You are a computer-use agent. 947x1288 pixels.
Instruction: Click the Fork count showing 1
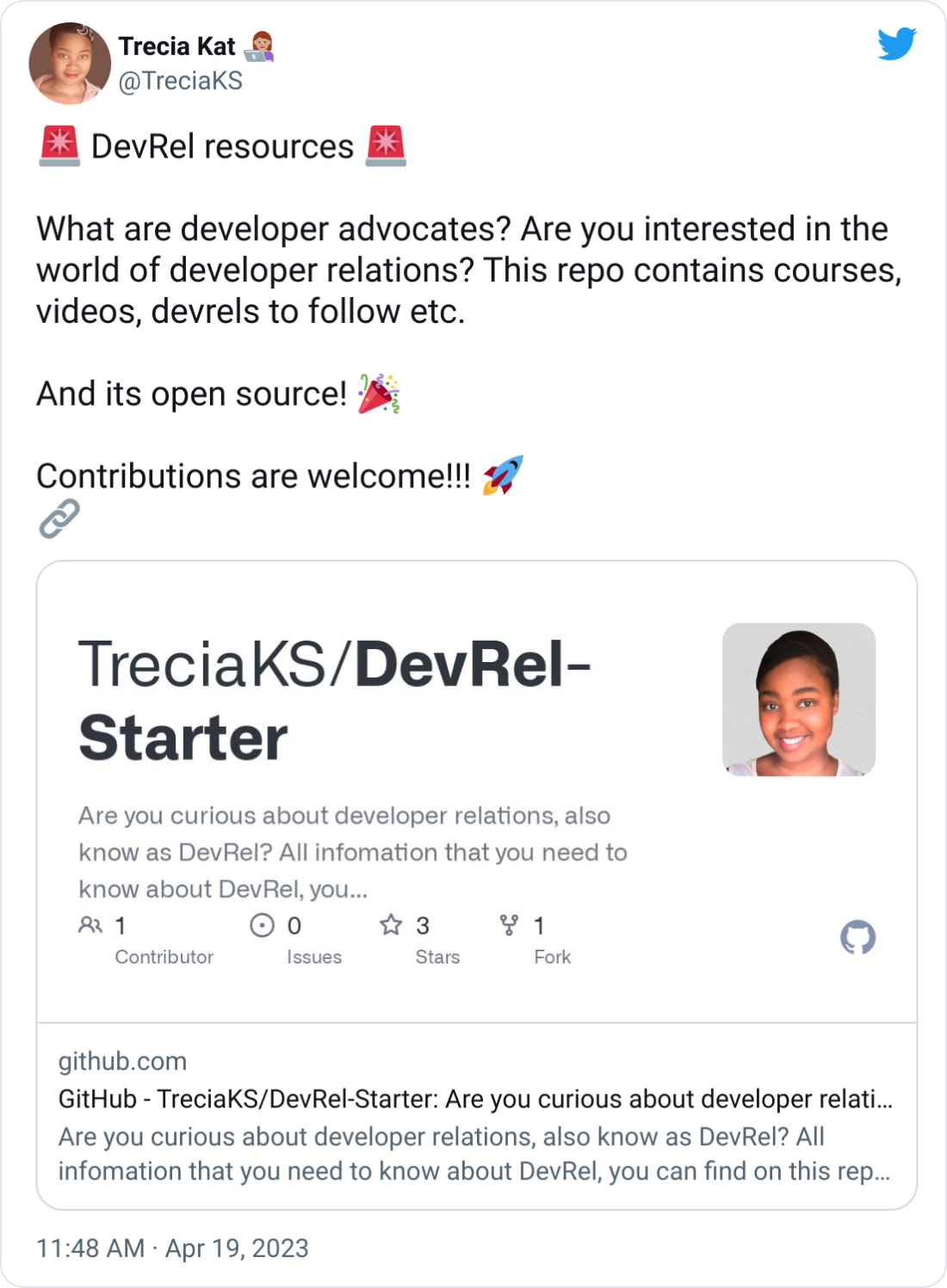click(x=538, y=926)
